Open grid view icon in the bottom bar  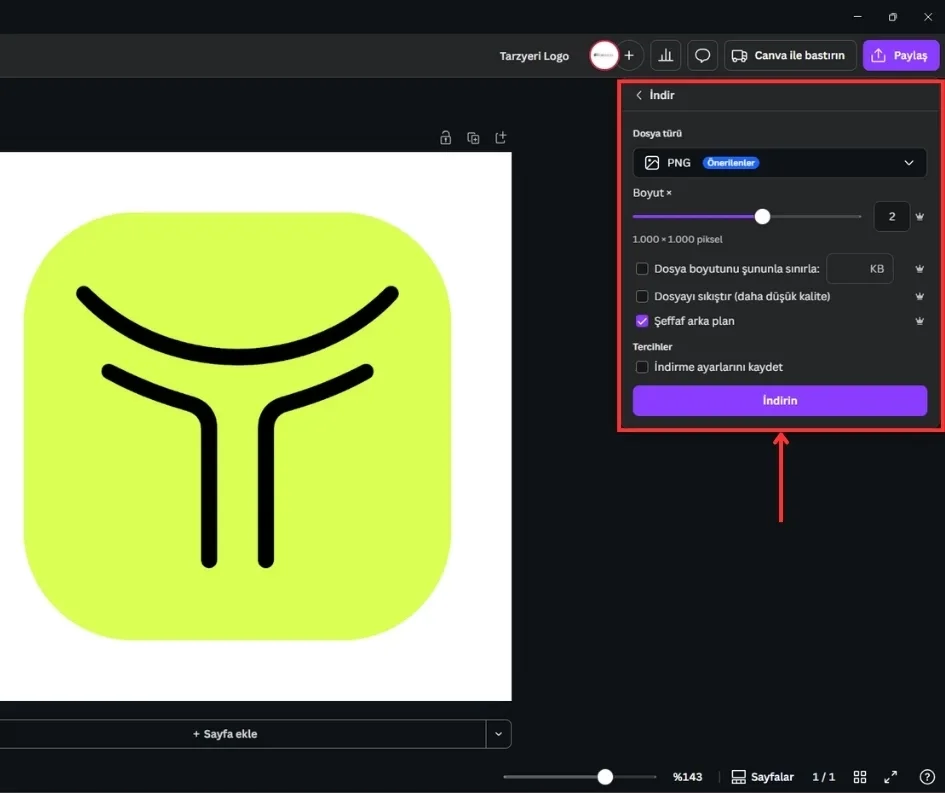(860, 777)
